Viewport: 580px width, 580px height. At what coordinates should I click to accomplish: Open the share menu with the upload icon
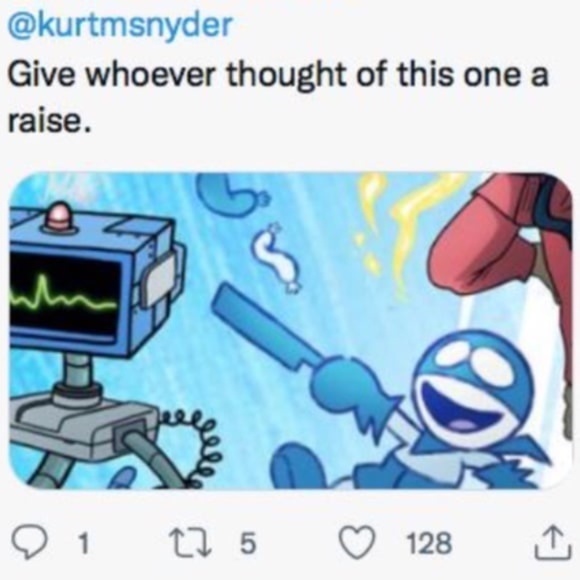point(553,542)
